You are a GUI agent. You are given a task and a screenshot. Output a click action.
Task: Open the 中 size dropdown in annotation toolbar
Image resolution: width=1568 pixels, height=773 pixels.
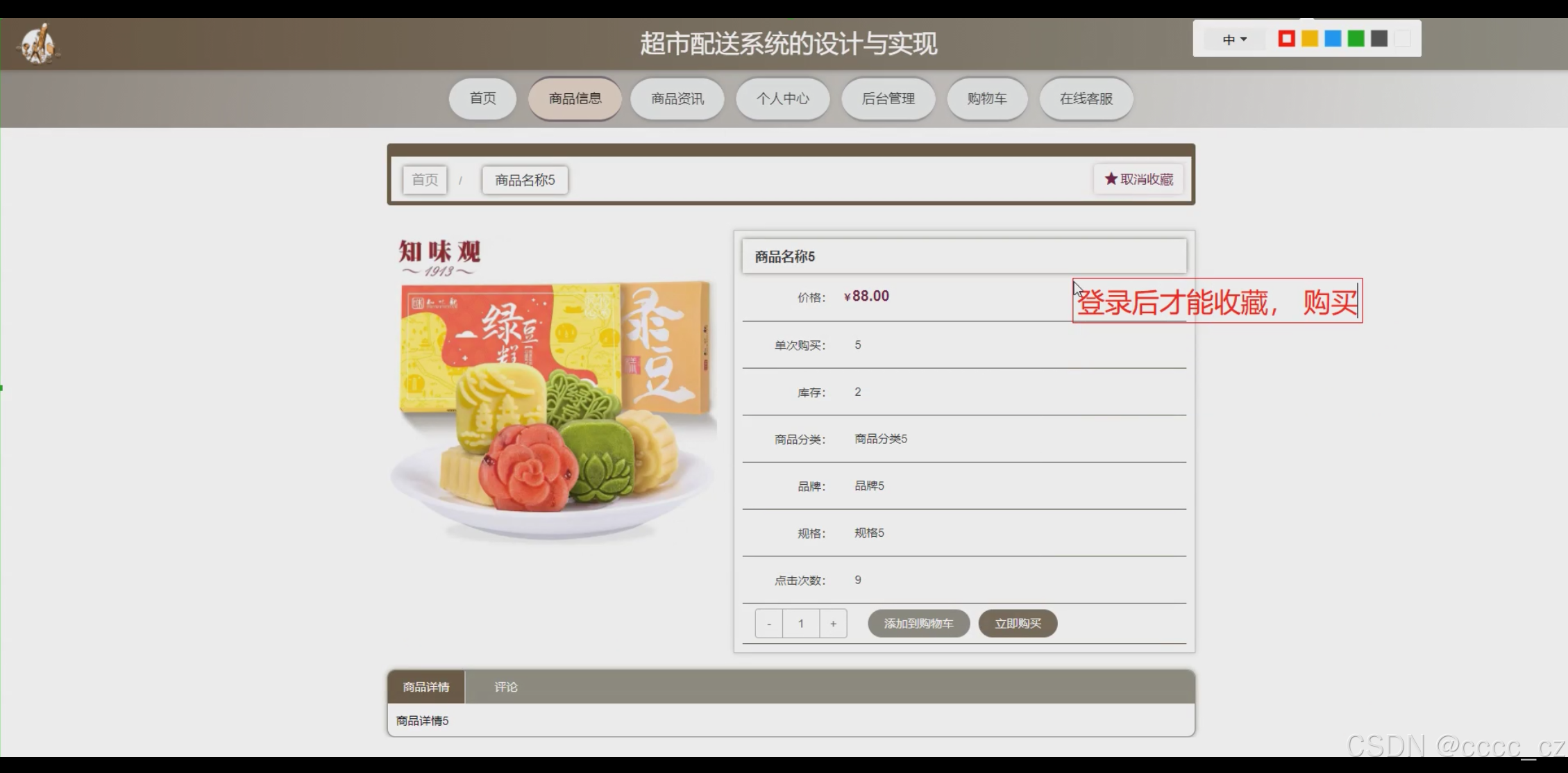point(1234,40)
